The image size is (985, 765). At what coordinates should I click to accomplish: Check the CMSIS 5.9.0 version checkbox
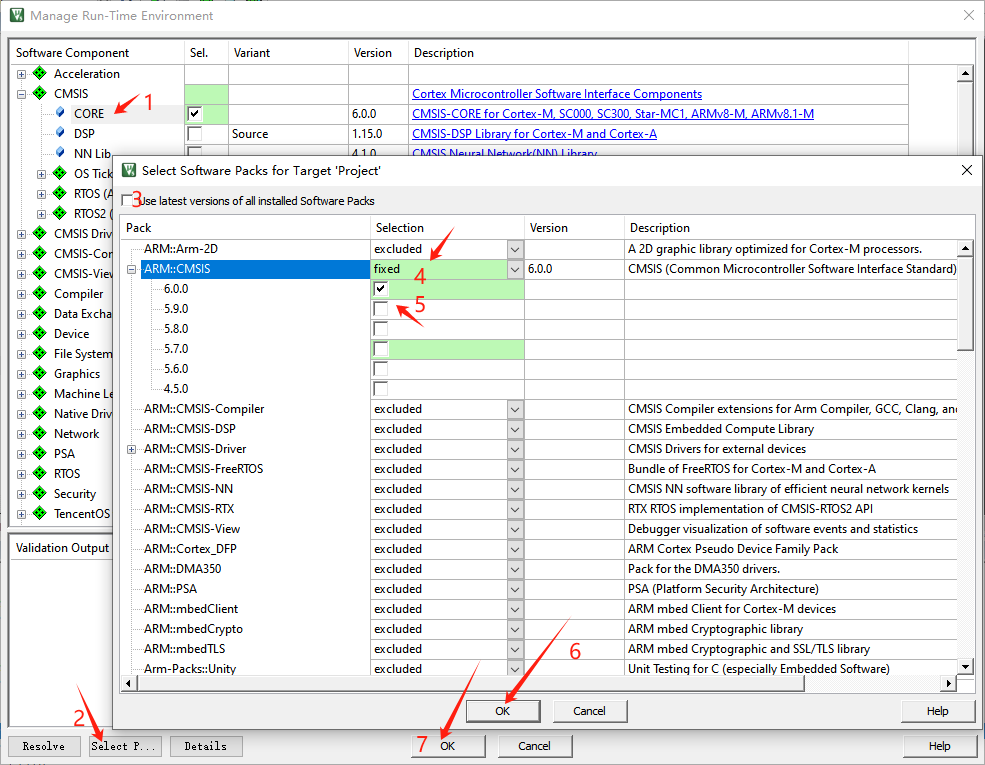pyautogui.click(x=381, y=309)
